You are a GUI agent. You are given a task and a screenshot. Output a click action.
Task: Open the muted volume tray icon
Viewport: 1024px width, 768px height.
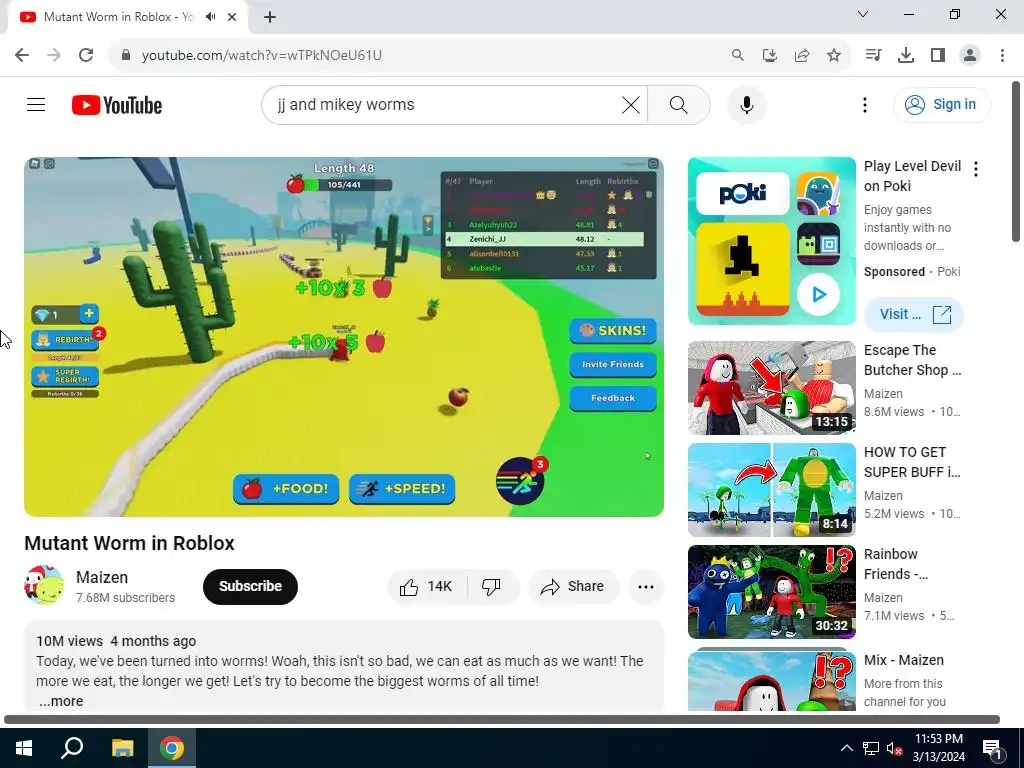point(895,748)
